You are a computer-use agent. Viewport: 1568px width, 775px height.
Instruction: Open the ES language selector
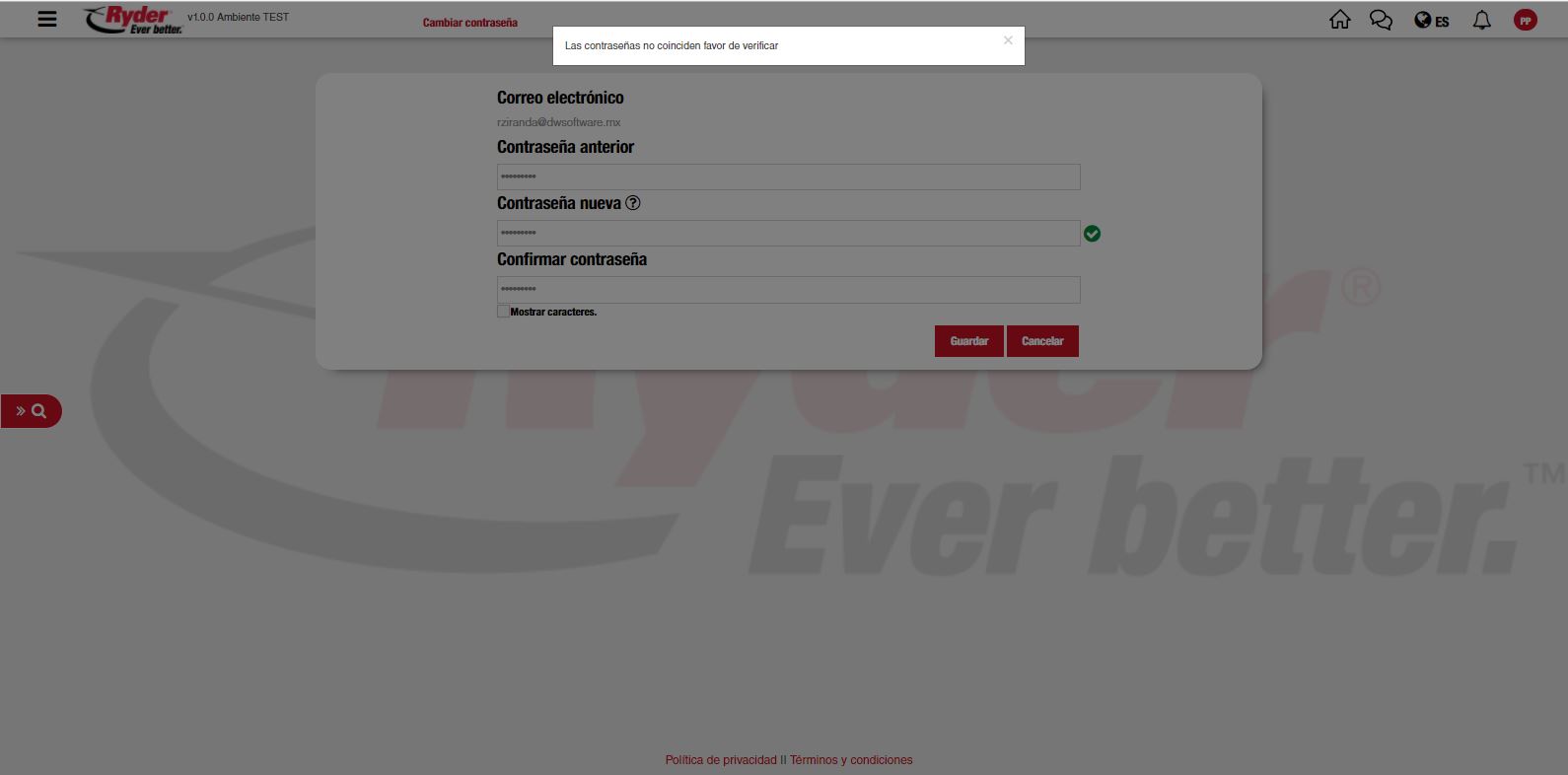[1431, 21]
